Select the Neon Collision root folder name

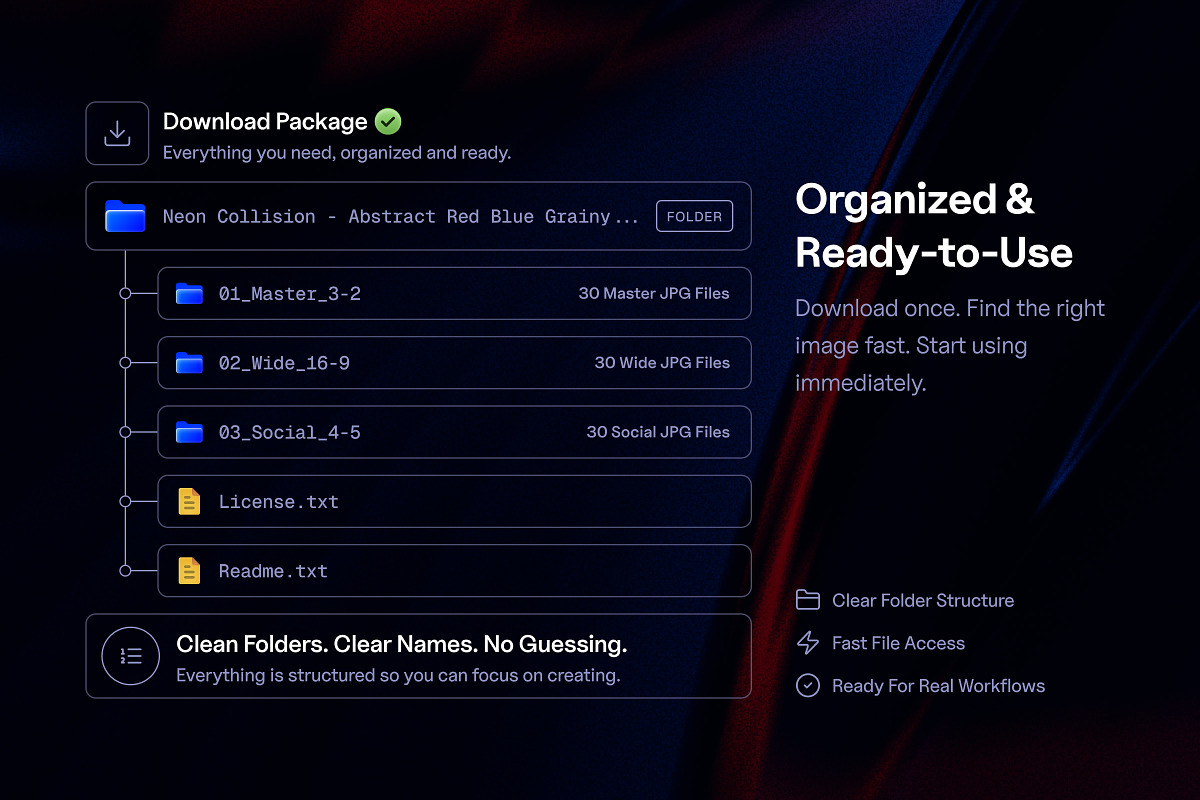point(400,216)
